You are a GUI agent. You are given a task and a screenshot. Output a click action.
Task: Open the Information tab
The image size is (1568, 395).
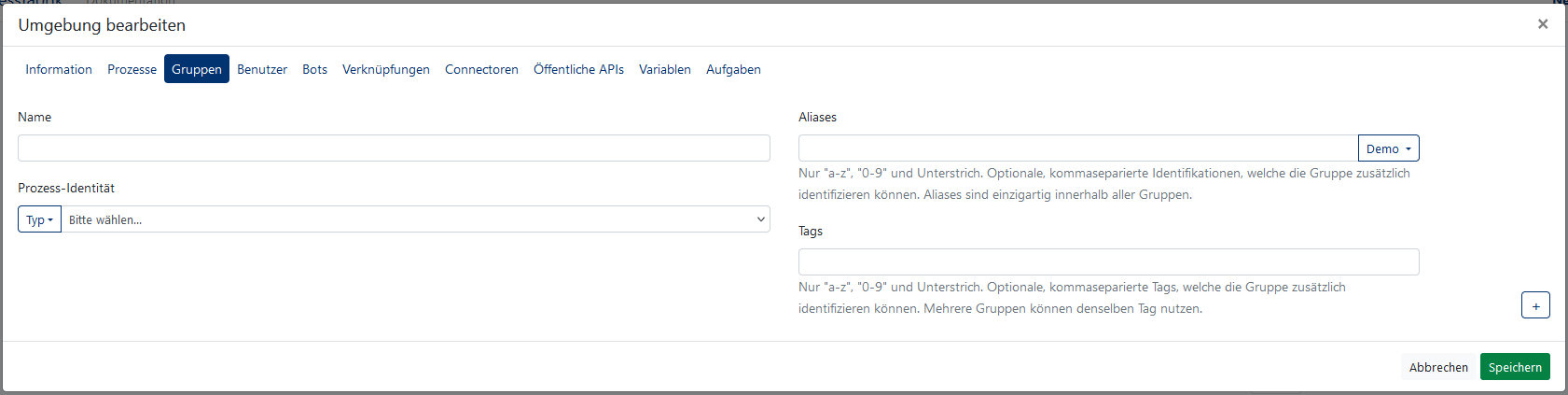[x=59, y=69]
